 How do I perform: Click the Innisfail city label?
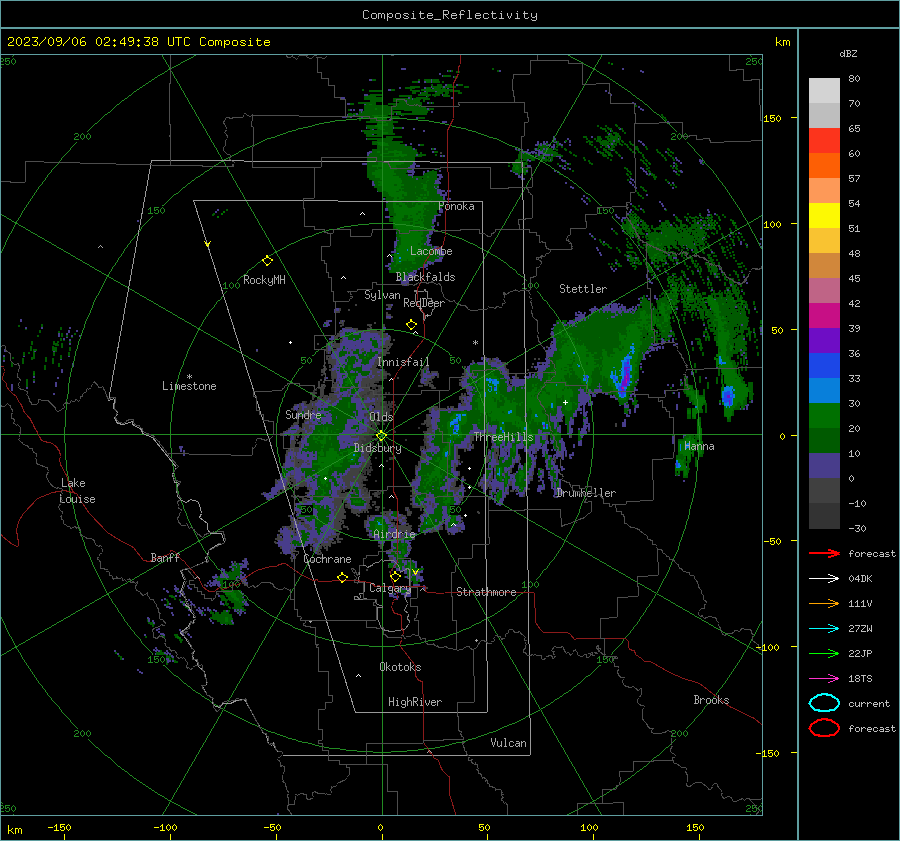403,362
